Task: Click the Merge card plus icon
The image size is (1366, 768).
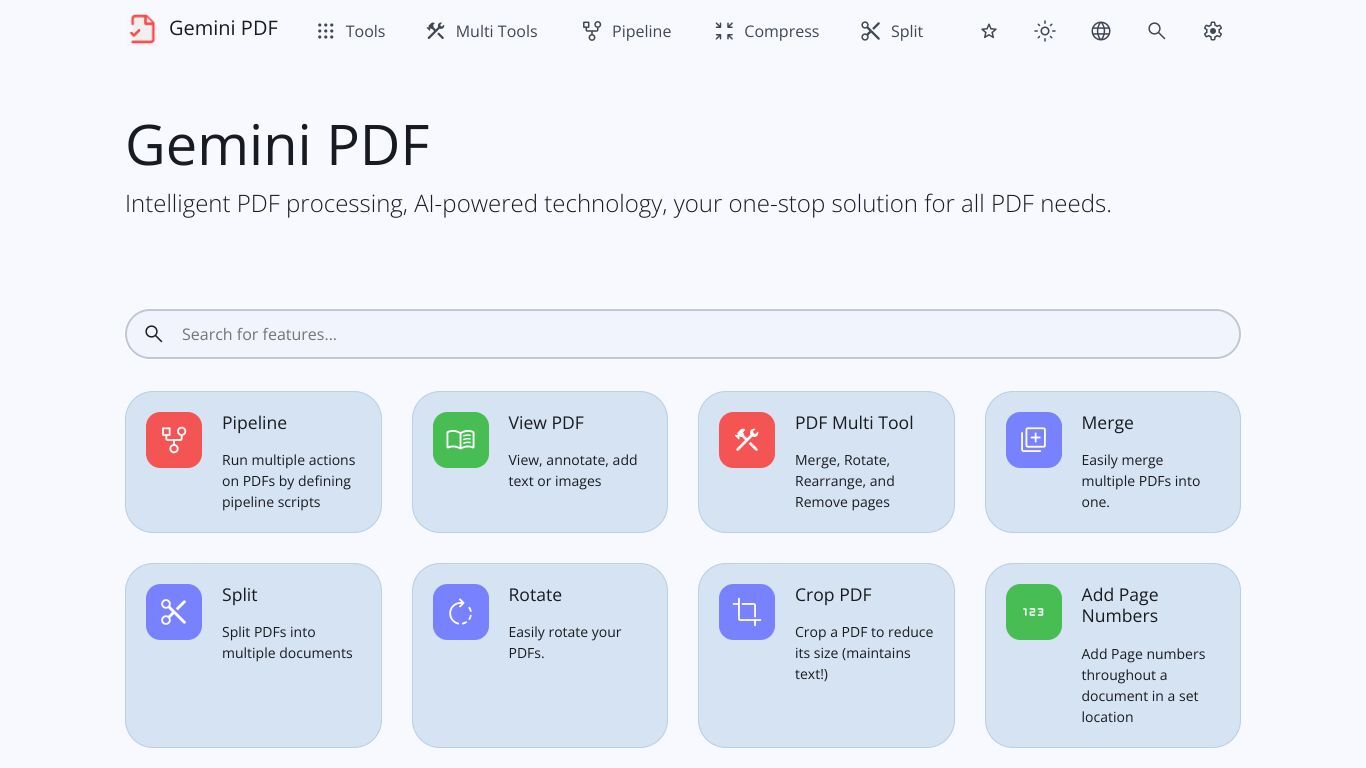Action: tap(1034, 440)
